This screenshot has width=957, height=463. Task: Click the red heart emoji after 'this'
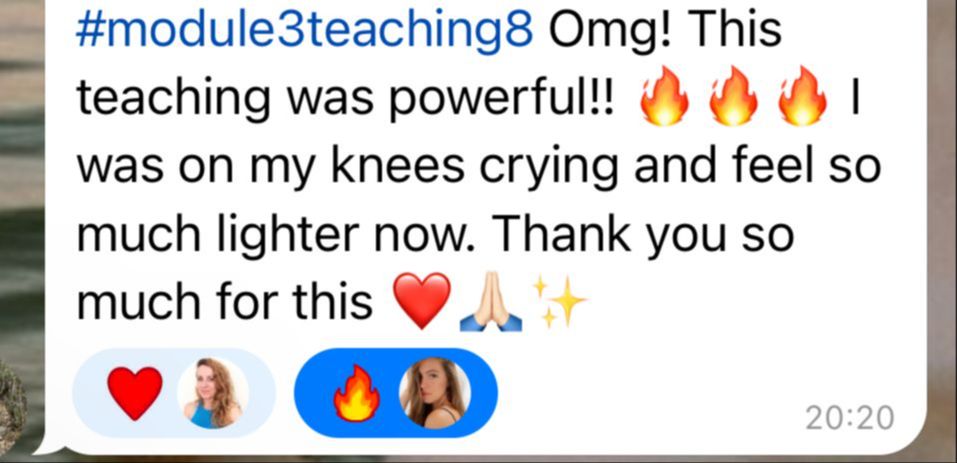click(421, 301)
